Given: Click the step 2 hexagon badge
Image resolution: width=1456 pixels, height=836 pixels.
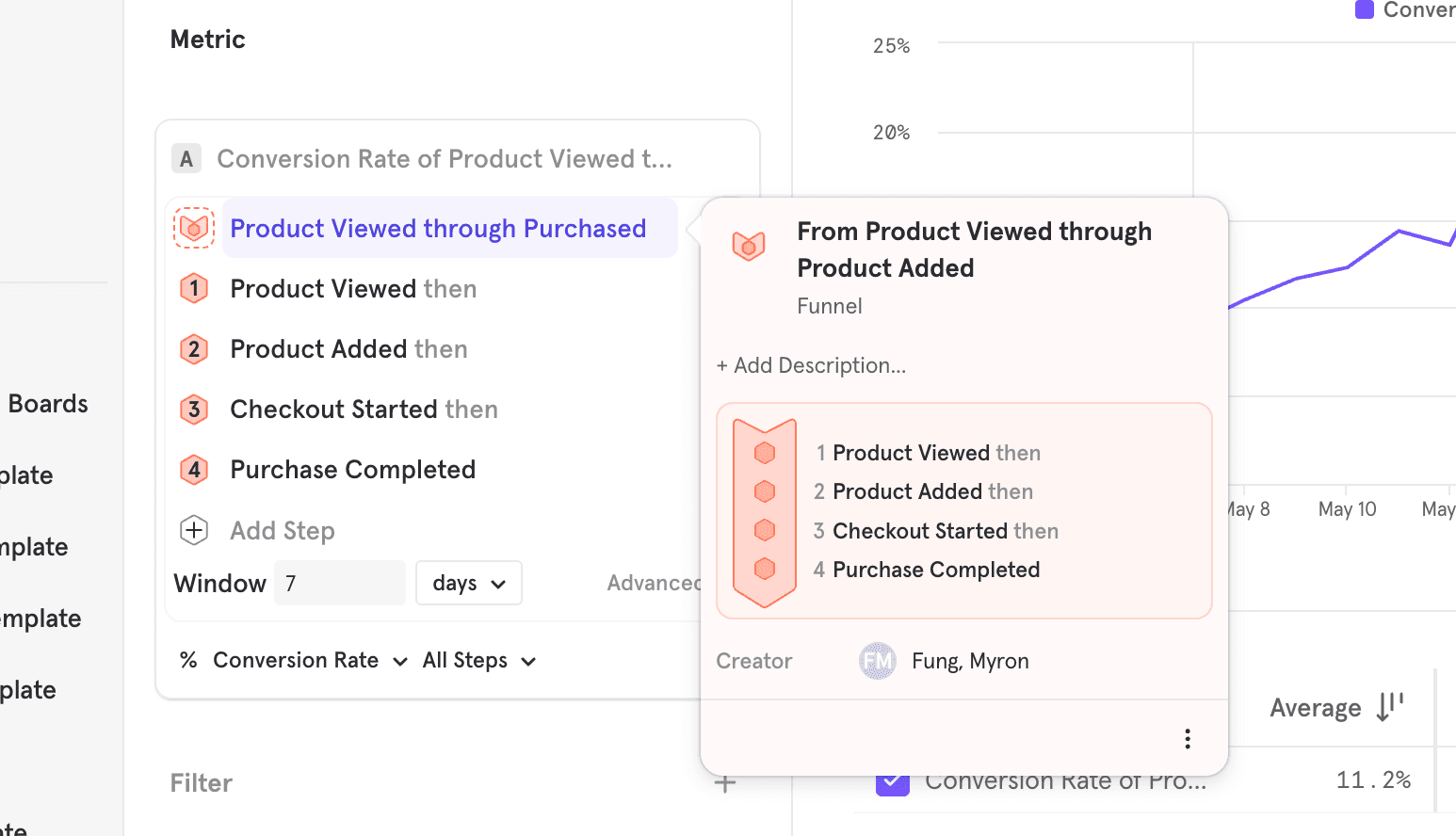Looking at the screenshot, I should pos(194,349).
